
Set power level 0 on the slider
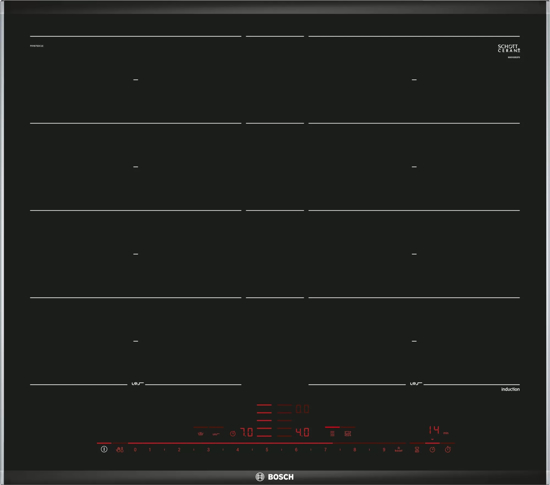pyautogui.click(x=135, y=450)
